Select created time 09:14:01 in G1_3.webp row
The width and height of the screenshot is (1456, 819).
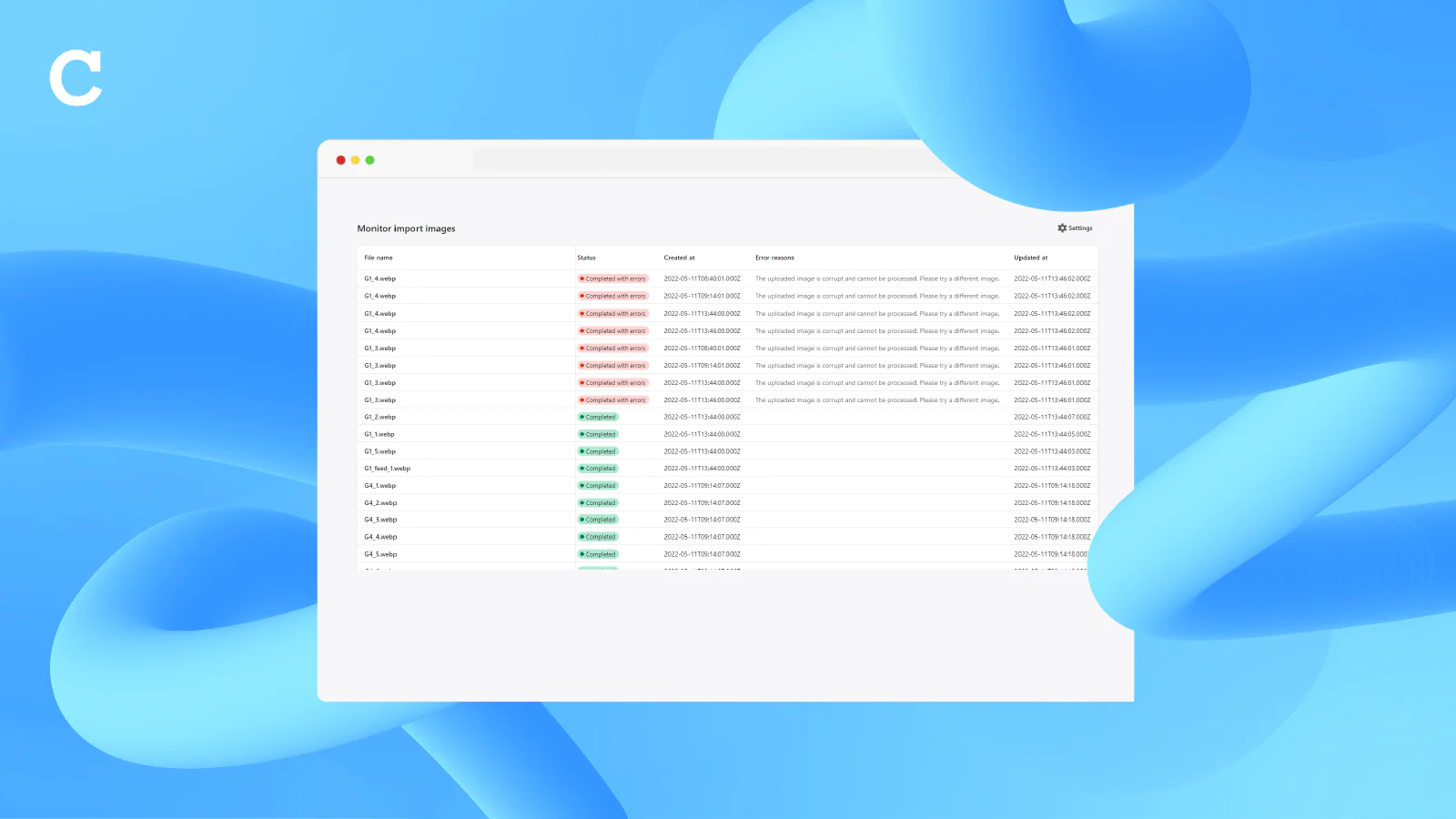point(702,366)
